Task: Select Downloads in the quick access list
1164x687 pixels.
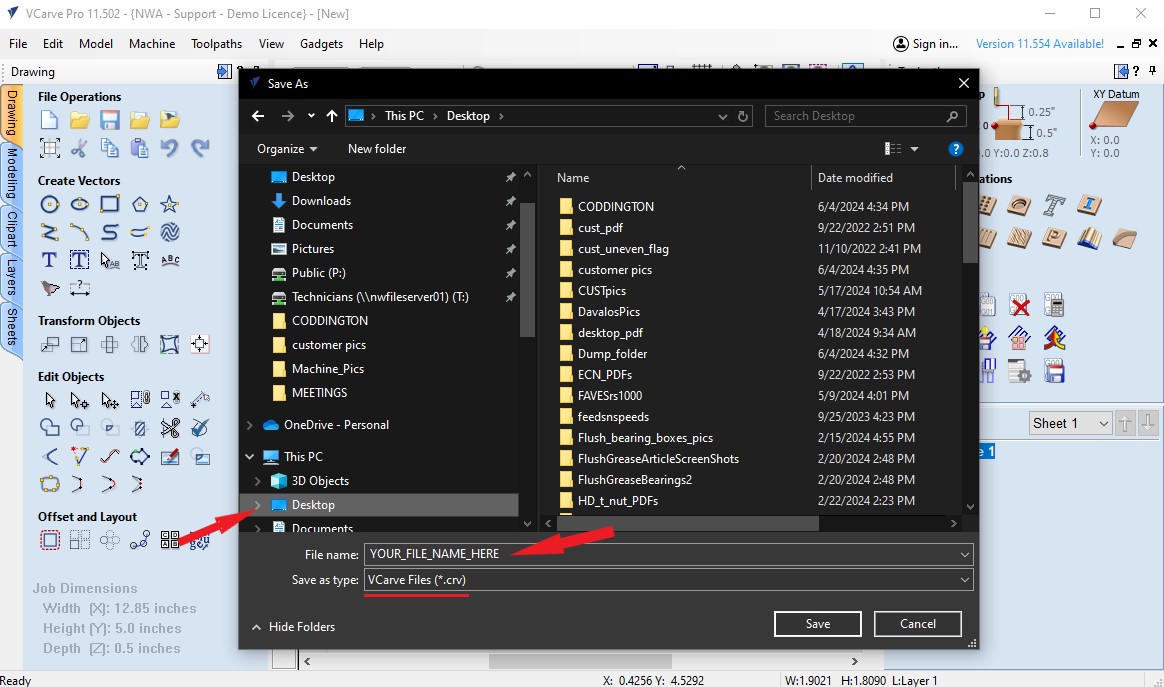Action: pyautogui.click(x=321, y=201)
